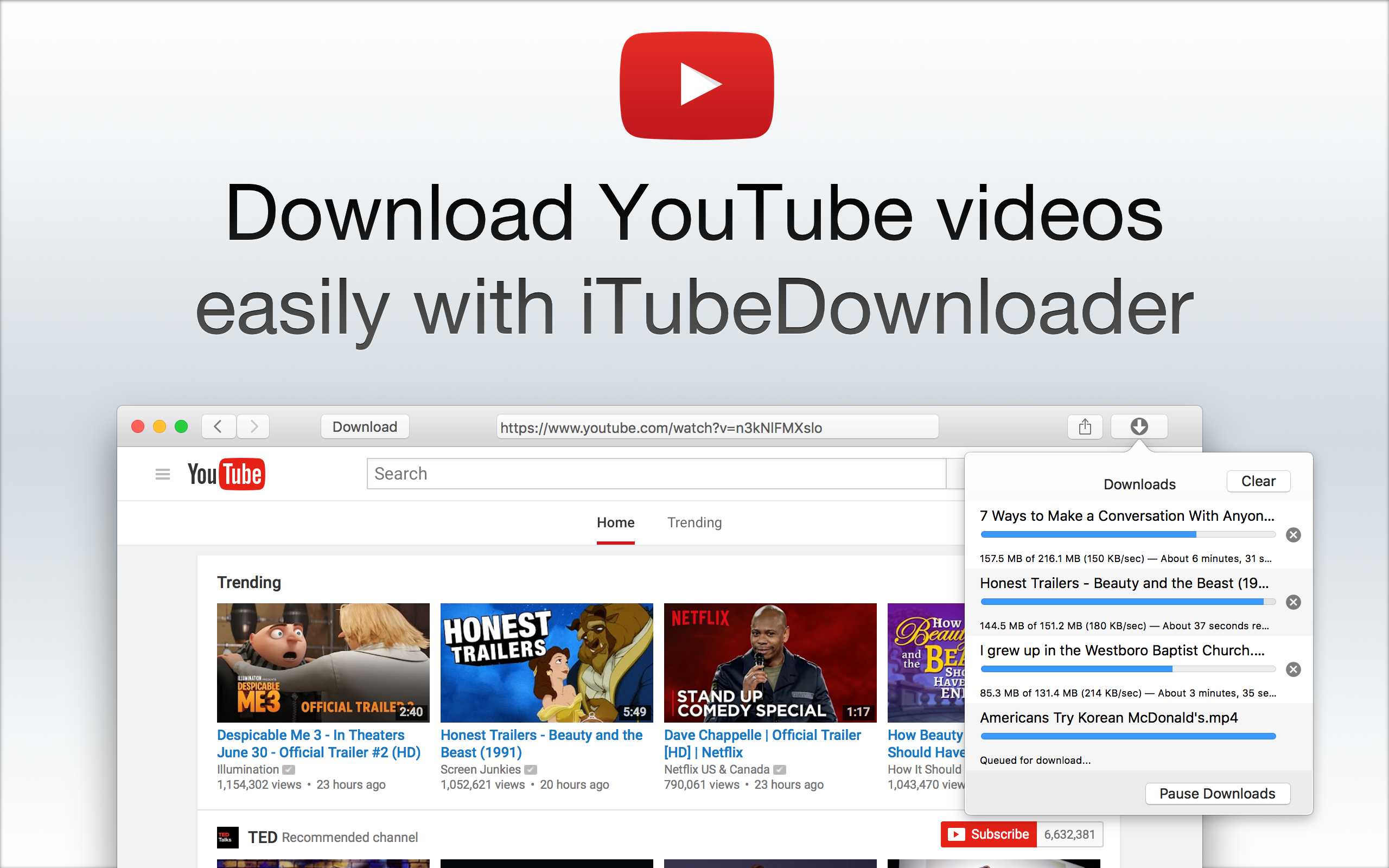
Task: Click the forward navigation arrow
Action: coord(252,426)
